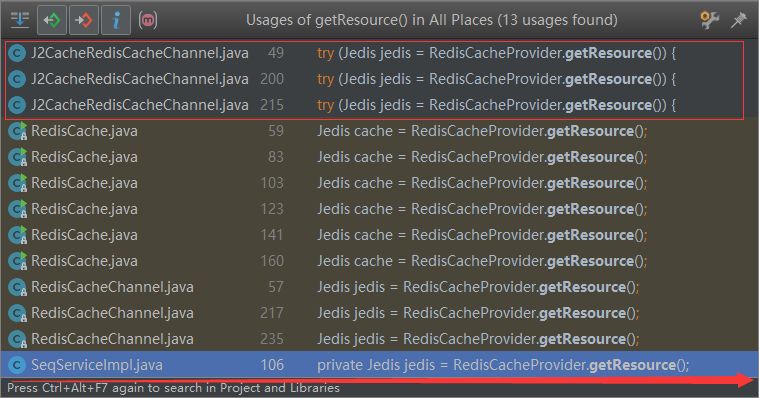Pin the usages popup window
The width and height of the screenshot is (759, 398).
pyautogui.click(x=739, y=20)
